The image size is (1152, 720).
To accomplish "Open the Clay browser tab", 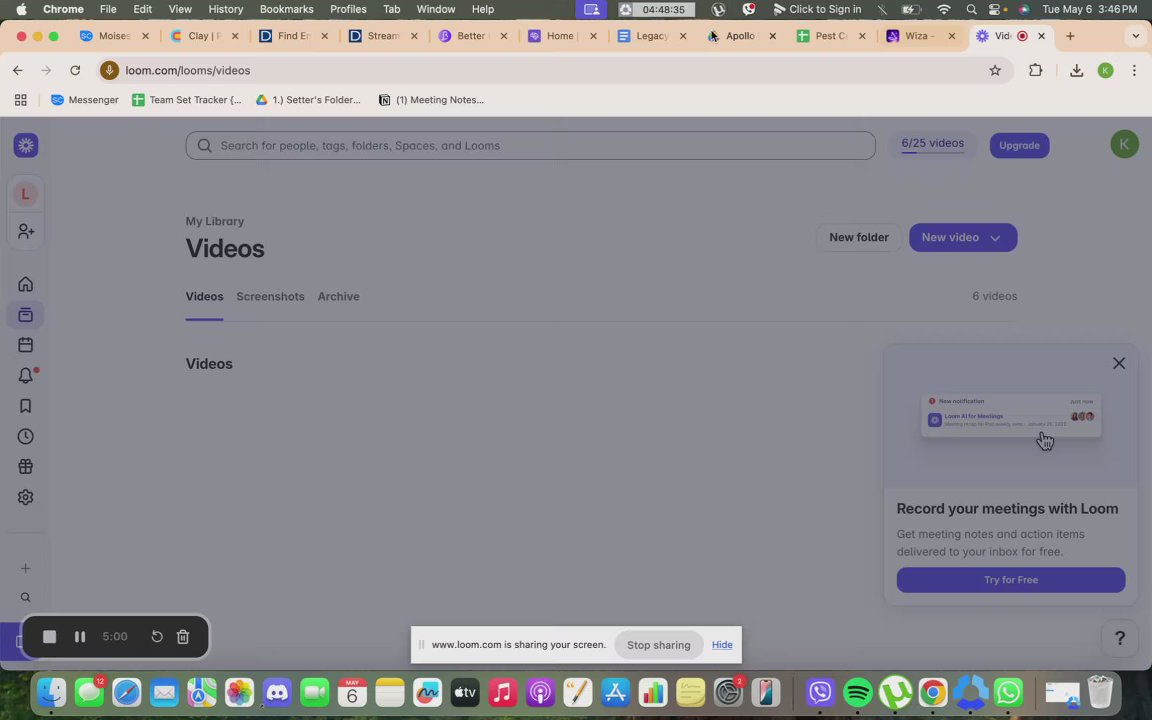I will [204, 36].
